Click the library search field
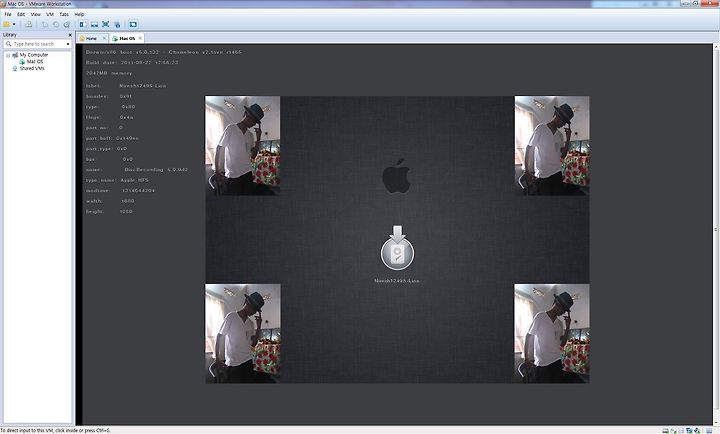This screenshot has width=720, height=434. pyautogui.click(x=38, y=44)
